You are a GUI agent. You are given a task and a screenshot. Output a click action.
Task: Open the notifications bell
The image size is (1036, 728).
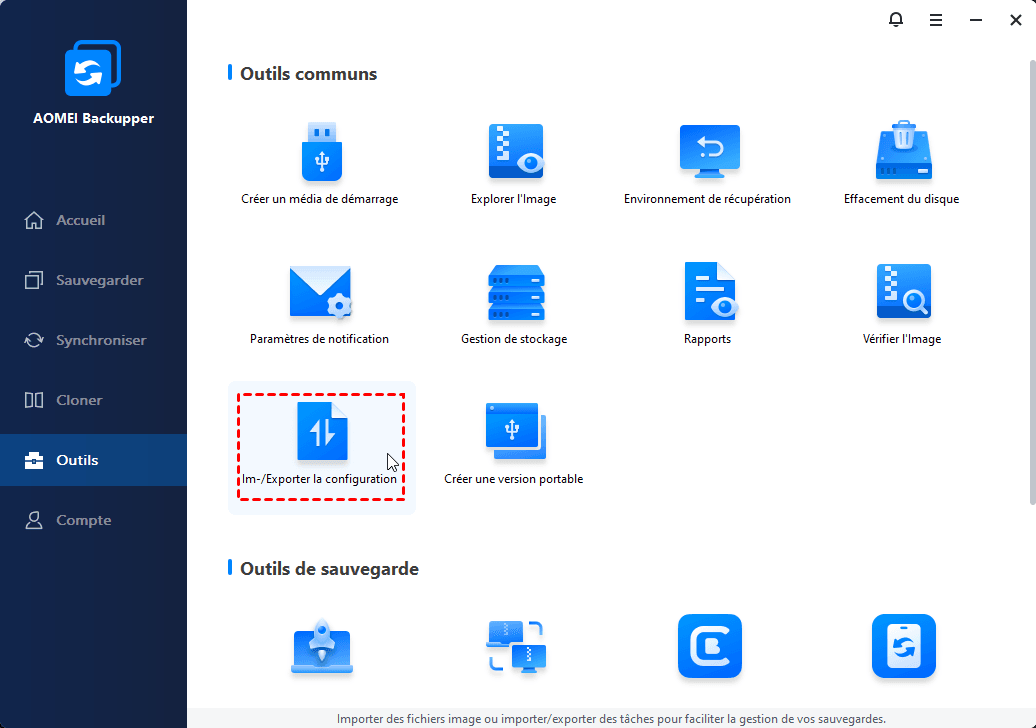pos(896,20)
